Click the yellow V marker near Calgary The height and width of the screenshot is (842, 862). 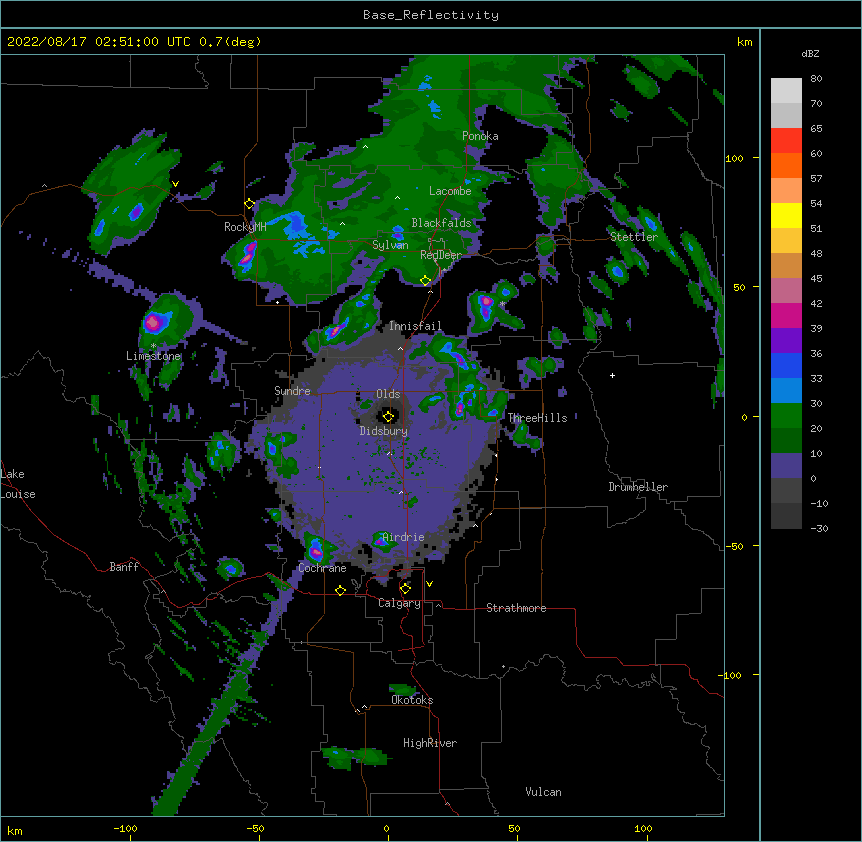click(x=429, y=584)
